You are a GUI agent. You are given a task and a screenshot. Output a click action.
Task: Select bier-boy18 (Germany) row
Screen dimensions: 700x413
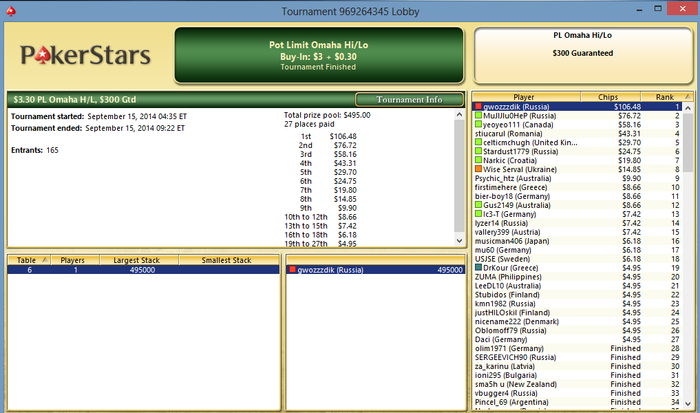[577, 196]
